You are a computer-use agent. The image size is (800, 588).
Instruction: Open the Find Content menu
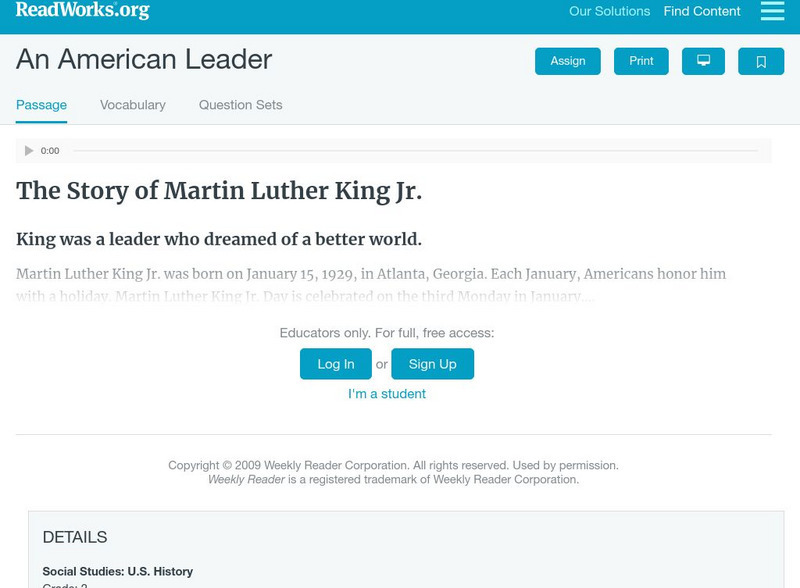click(x=702, y=12)
